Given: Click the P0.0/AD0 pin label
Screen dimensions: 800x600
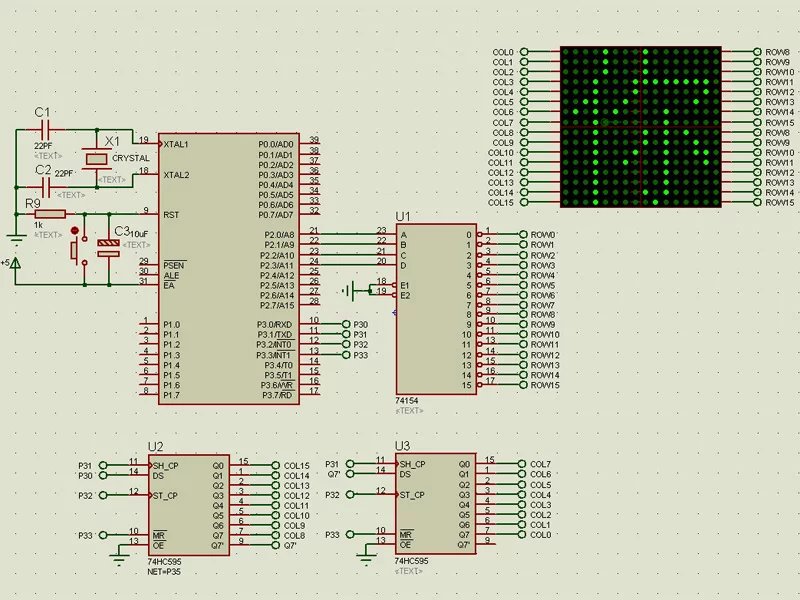Looking at the screenshot, I should click(276, 144).
